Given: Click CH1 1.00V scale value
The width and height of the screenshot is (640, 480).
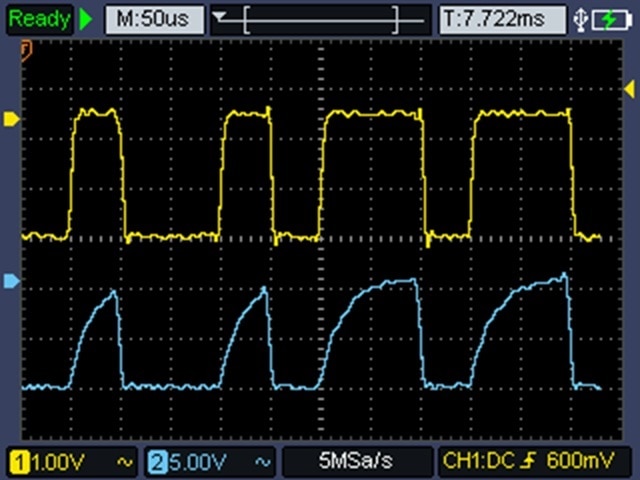Looking at the screenshot, I should click(x=58, y=462).
